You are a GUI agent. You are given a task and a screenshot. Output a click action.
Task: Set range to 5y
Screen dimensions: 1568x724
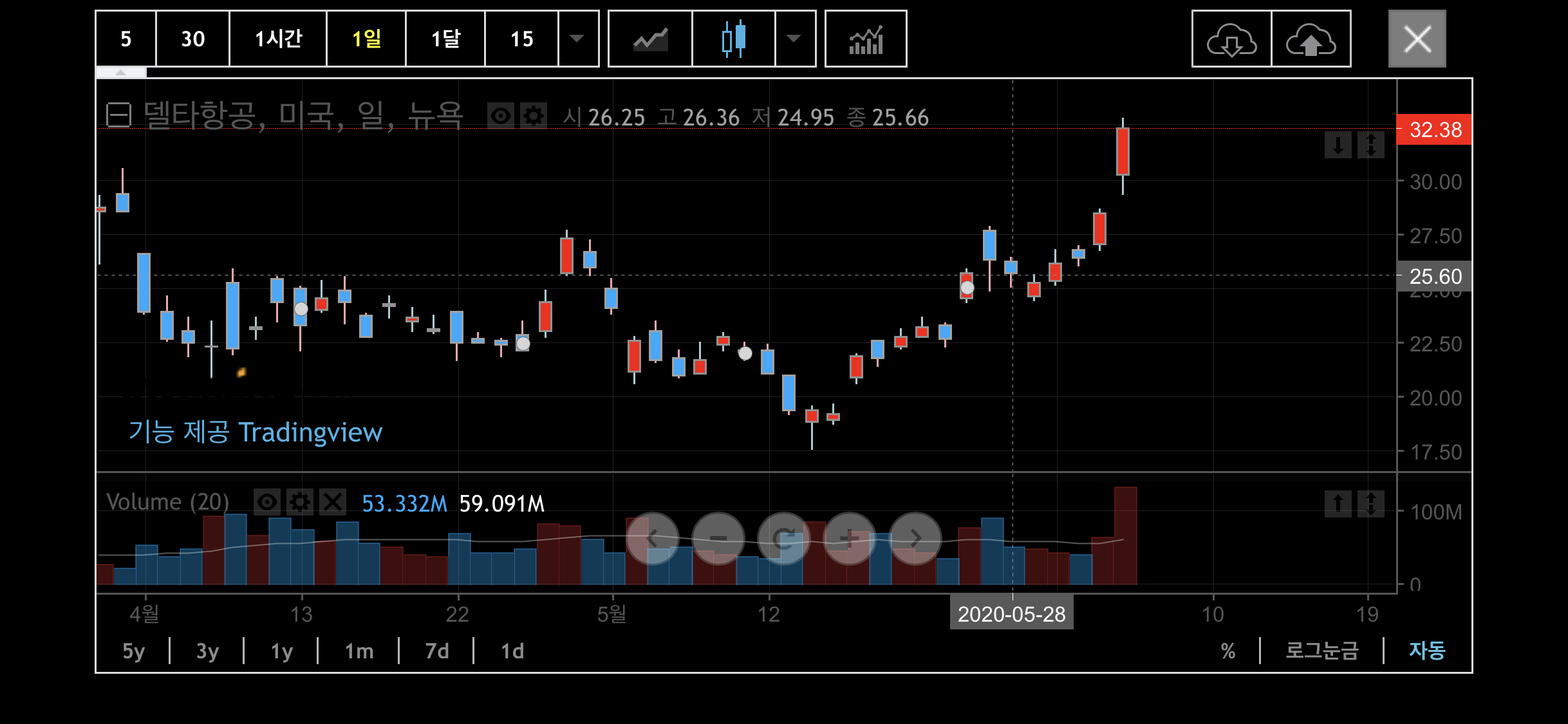click(133, 651)
